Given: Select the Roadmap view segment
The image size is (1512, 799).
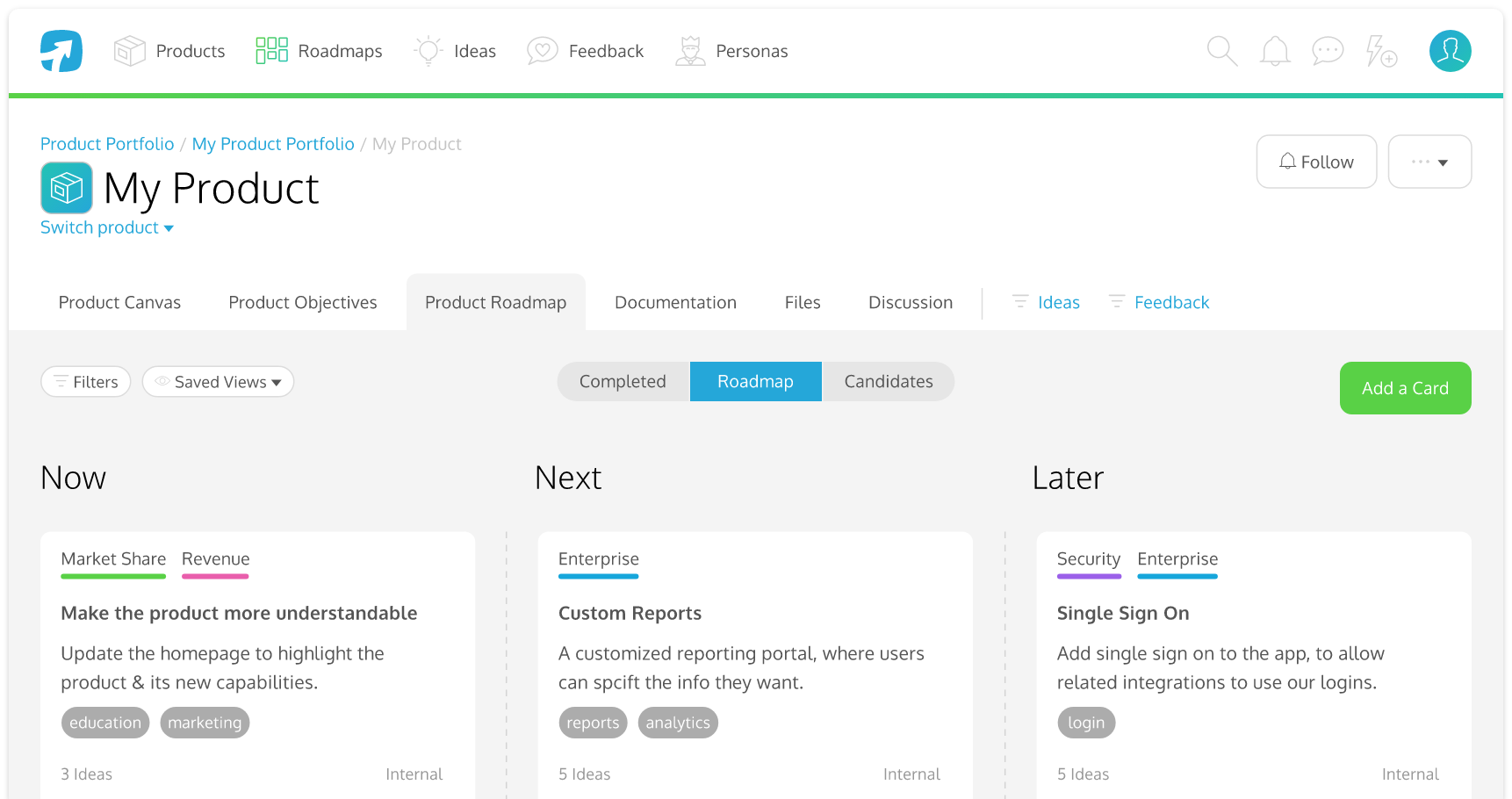Looking at the screenshot, I should (x=755, y=381).
